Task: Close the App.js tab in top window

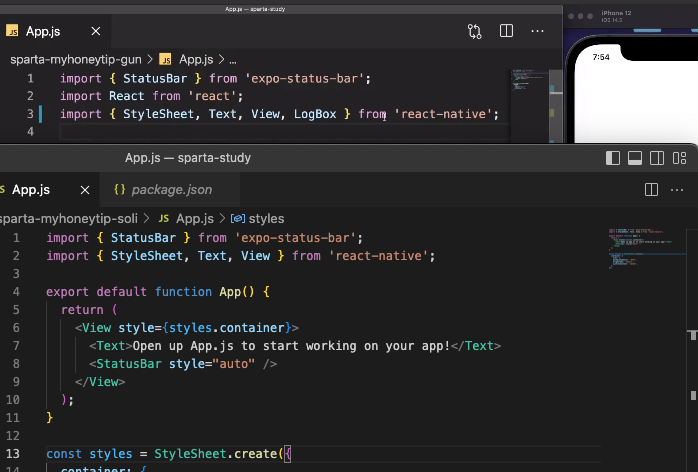Action: [95, 31]
